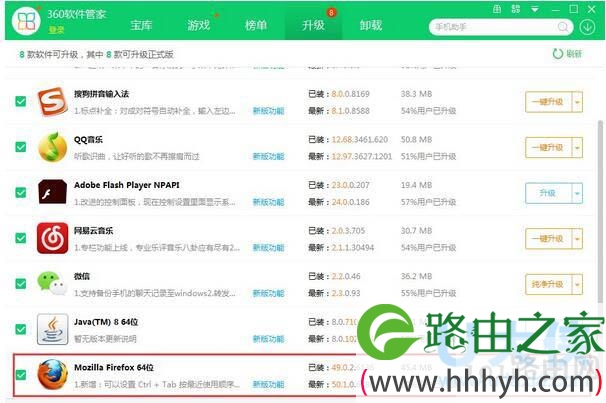The image size is (606, 403).
Task: Click the QQ音乐 title text
Action: click(x=88, y=139)
